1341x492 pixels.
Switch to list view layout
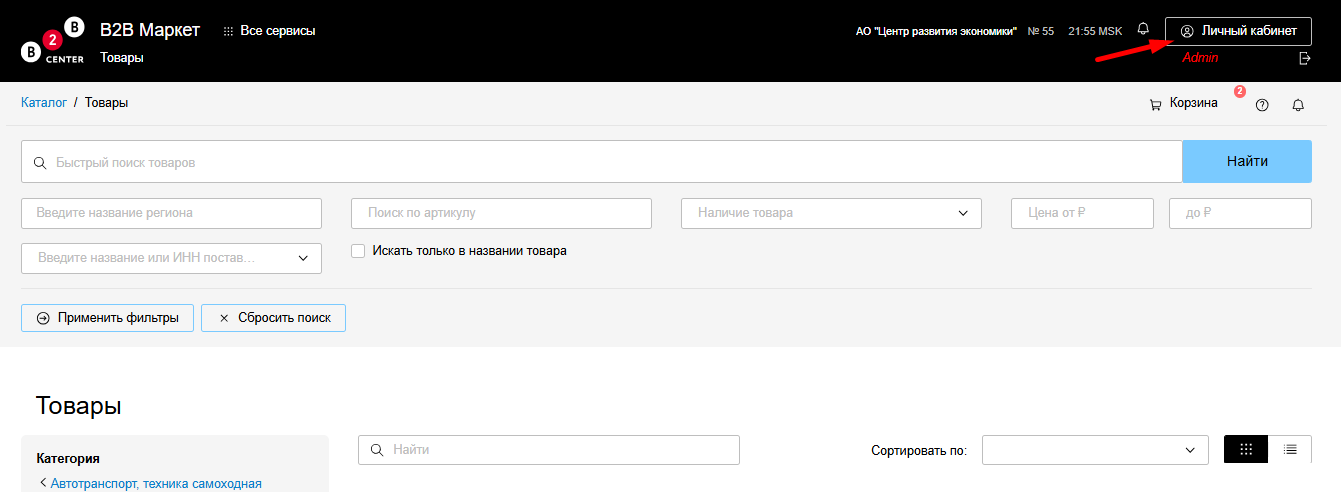pos(1290,450)
